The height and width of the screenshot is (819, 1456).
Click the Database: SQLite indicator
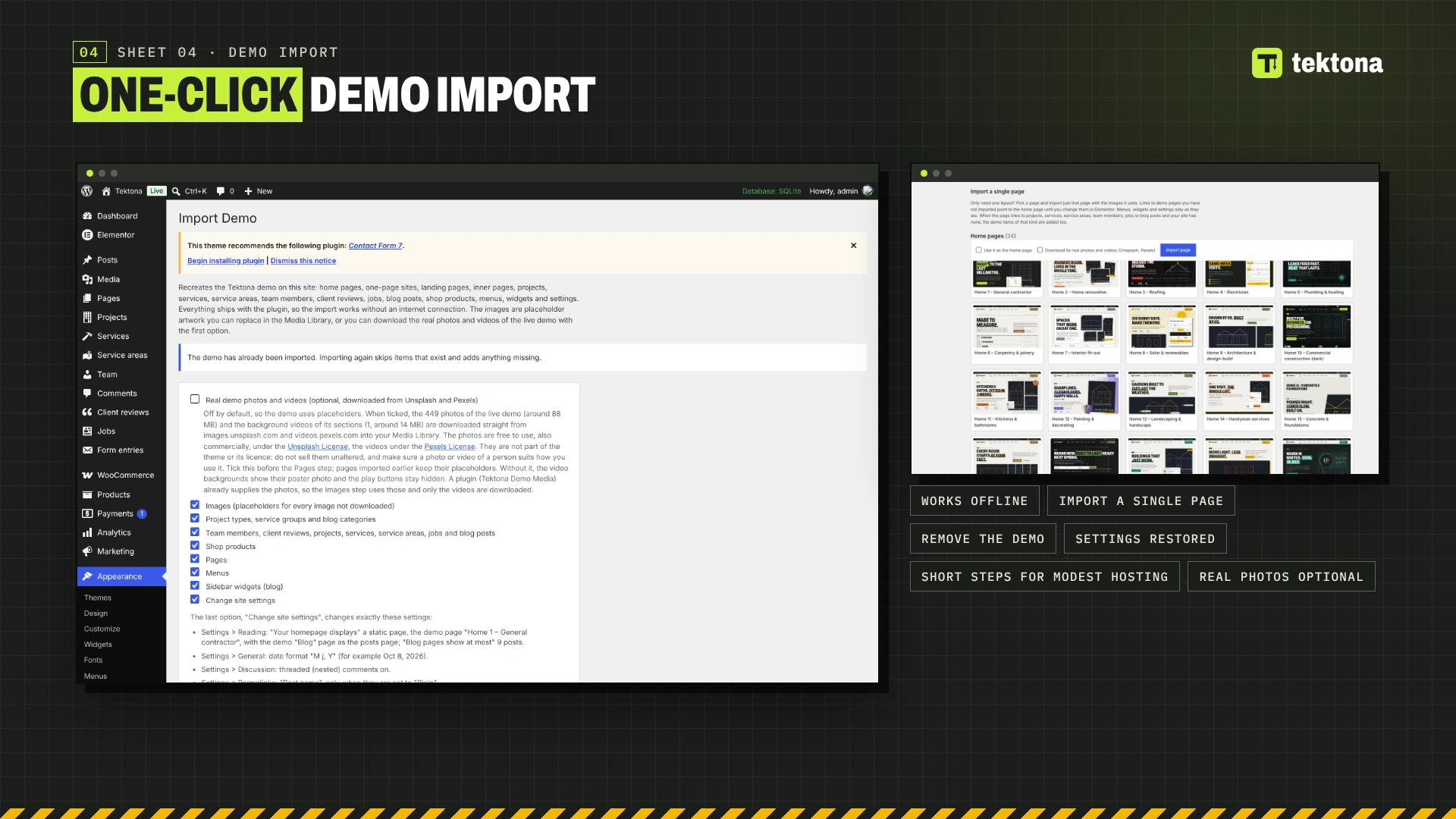(771, 191)
